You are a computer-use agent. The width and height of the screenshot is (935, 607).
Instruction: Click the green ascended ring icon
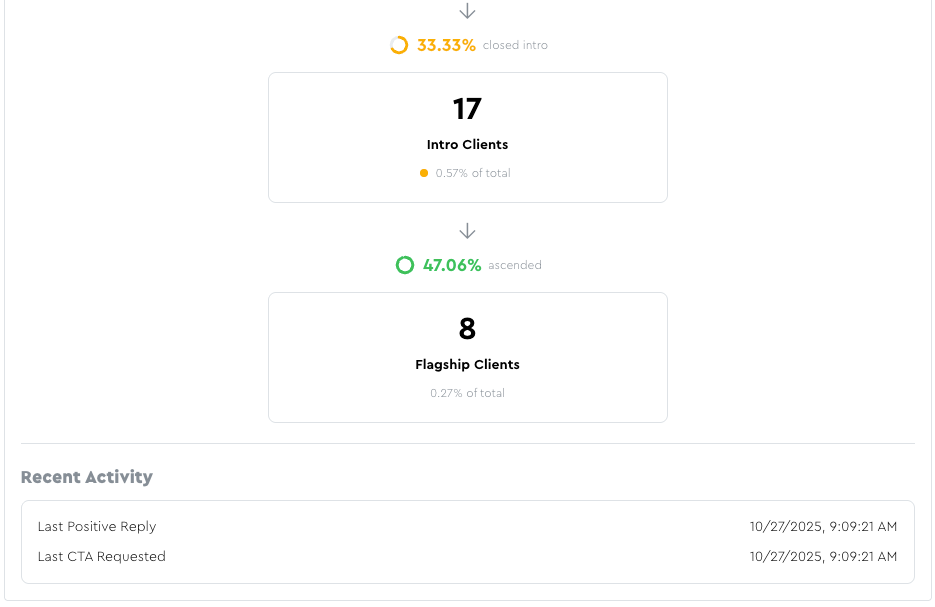pos(404,265)
